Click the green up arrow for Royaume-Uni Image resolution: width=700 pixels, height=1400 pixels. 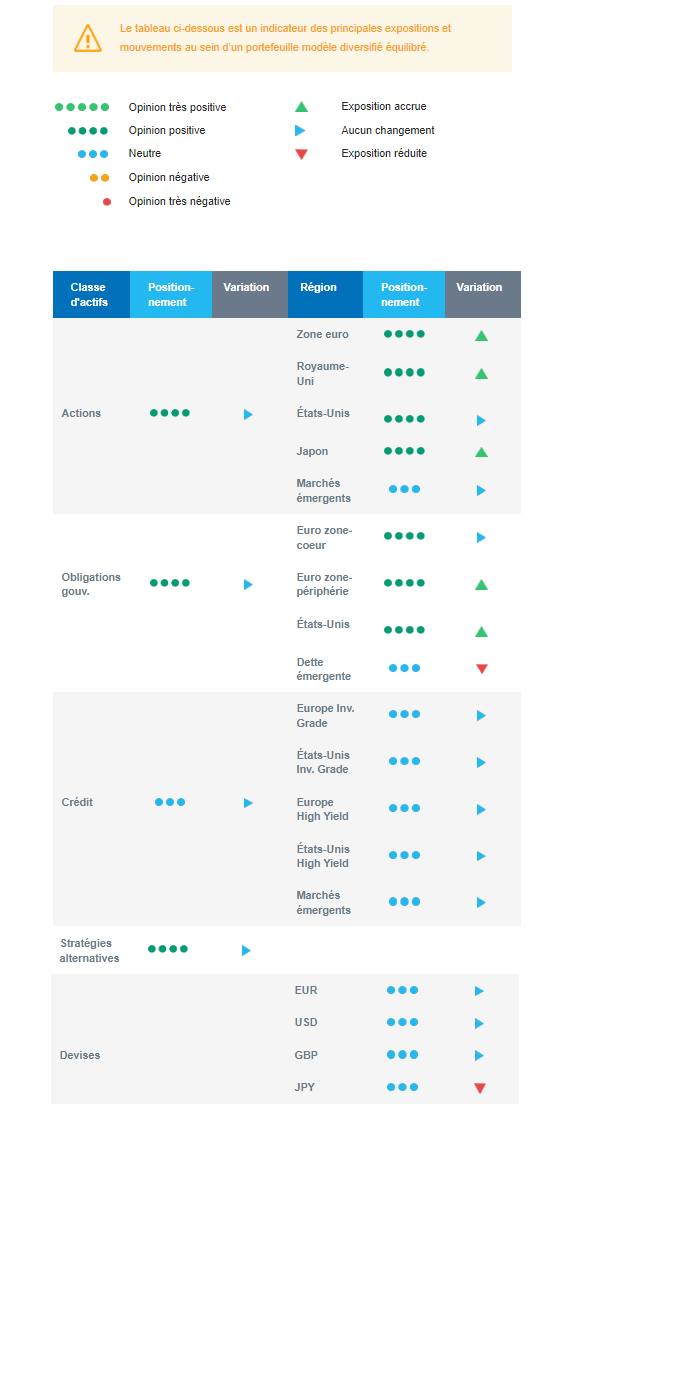click(x=481, y=374)
